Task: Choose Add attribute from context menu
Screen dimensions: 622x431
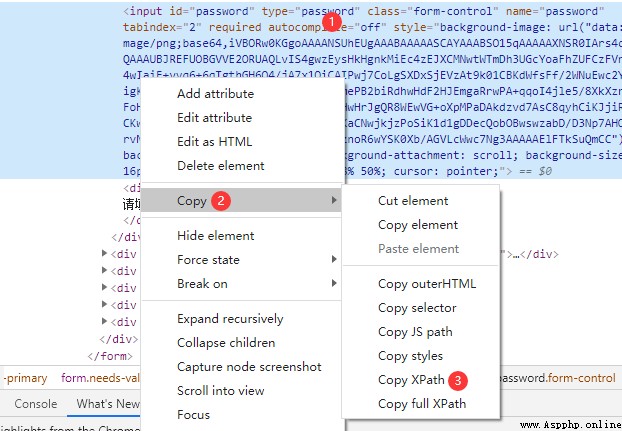Action: pyautogui.click(x=215, y=94)
